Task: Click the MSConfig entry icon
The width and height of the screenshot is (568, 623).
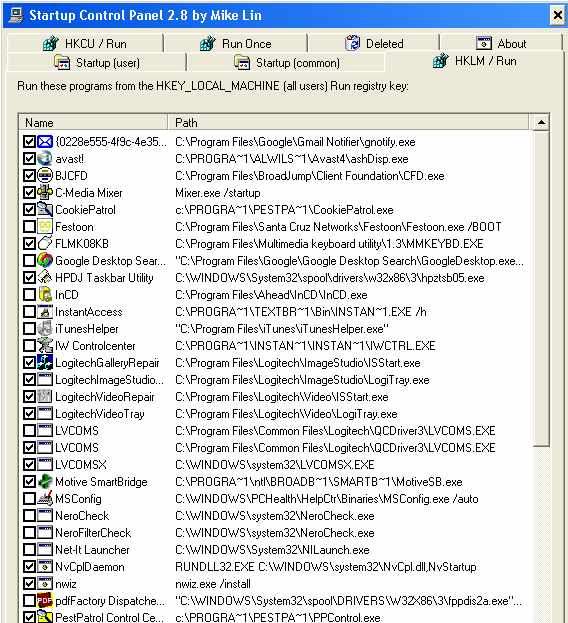Action: click(x=45, y=499)
